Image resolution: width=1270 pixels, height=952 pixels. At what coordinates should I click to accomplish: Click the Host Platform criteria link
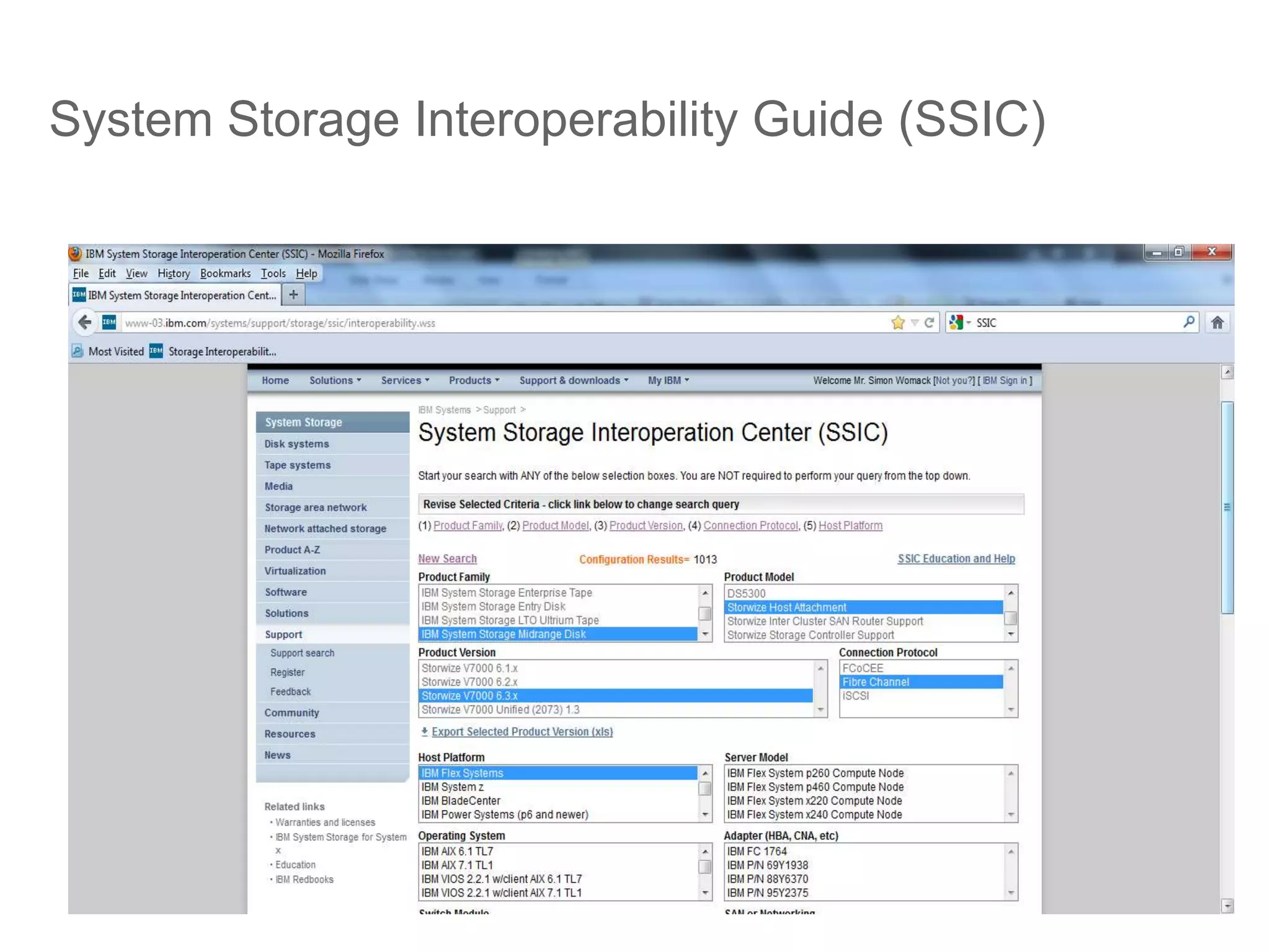pyautogui.click(x=850, y=526)
